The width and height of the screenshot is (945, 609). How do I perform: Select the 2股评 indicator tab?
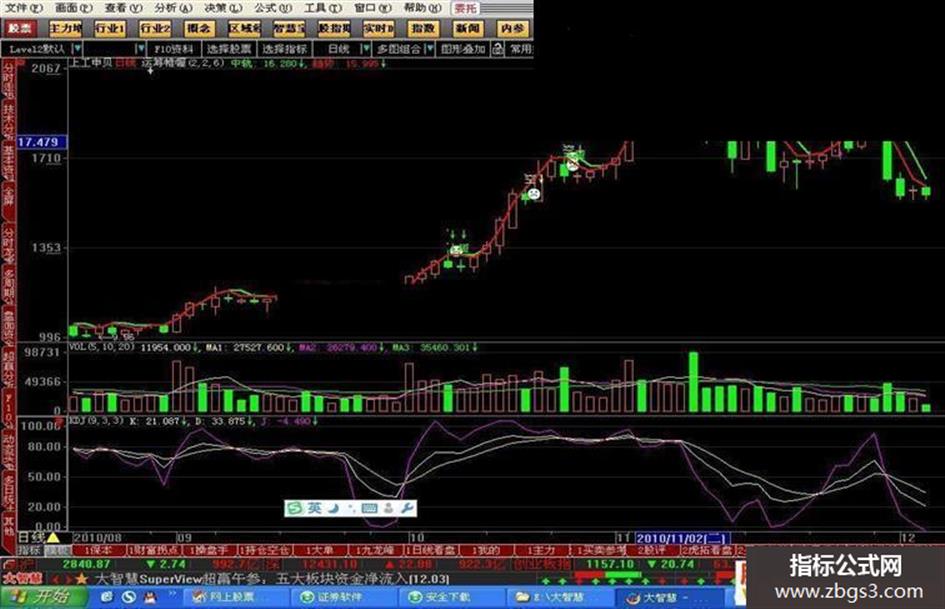pos(652,551)
